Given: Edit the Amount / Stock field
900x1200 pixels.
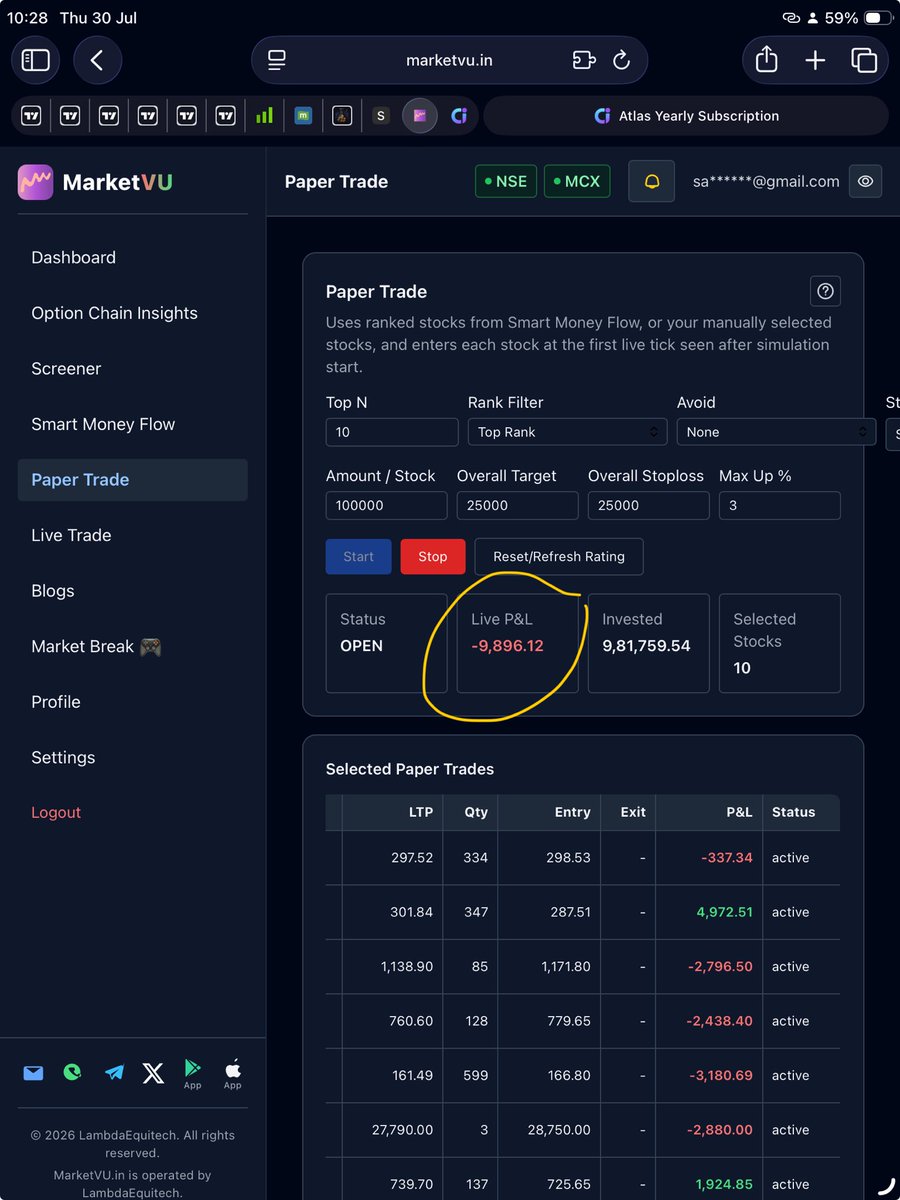Looking at the screenshot, I should [x=386, y=505].
